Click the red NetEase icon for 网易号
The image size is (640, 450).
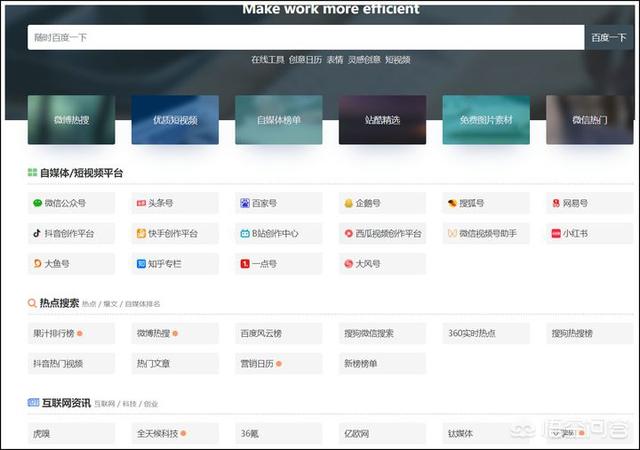coord(556,203)
